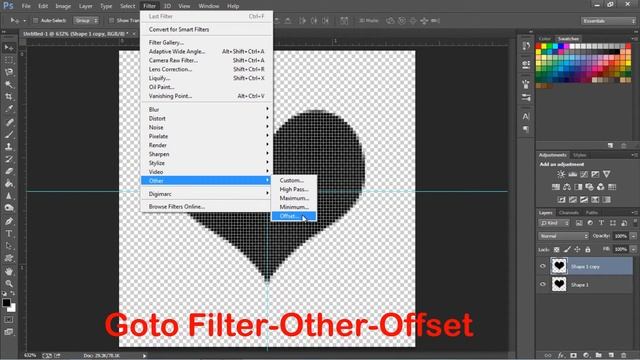
Task: Toggle the Auto-Select checkbox
Action: pyautogui.click(x=35, y=20)
